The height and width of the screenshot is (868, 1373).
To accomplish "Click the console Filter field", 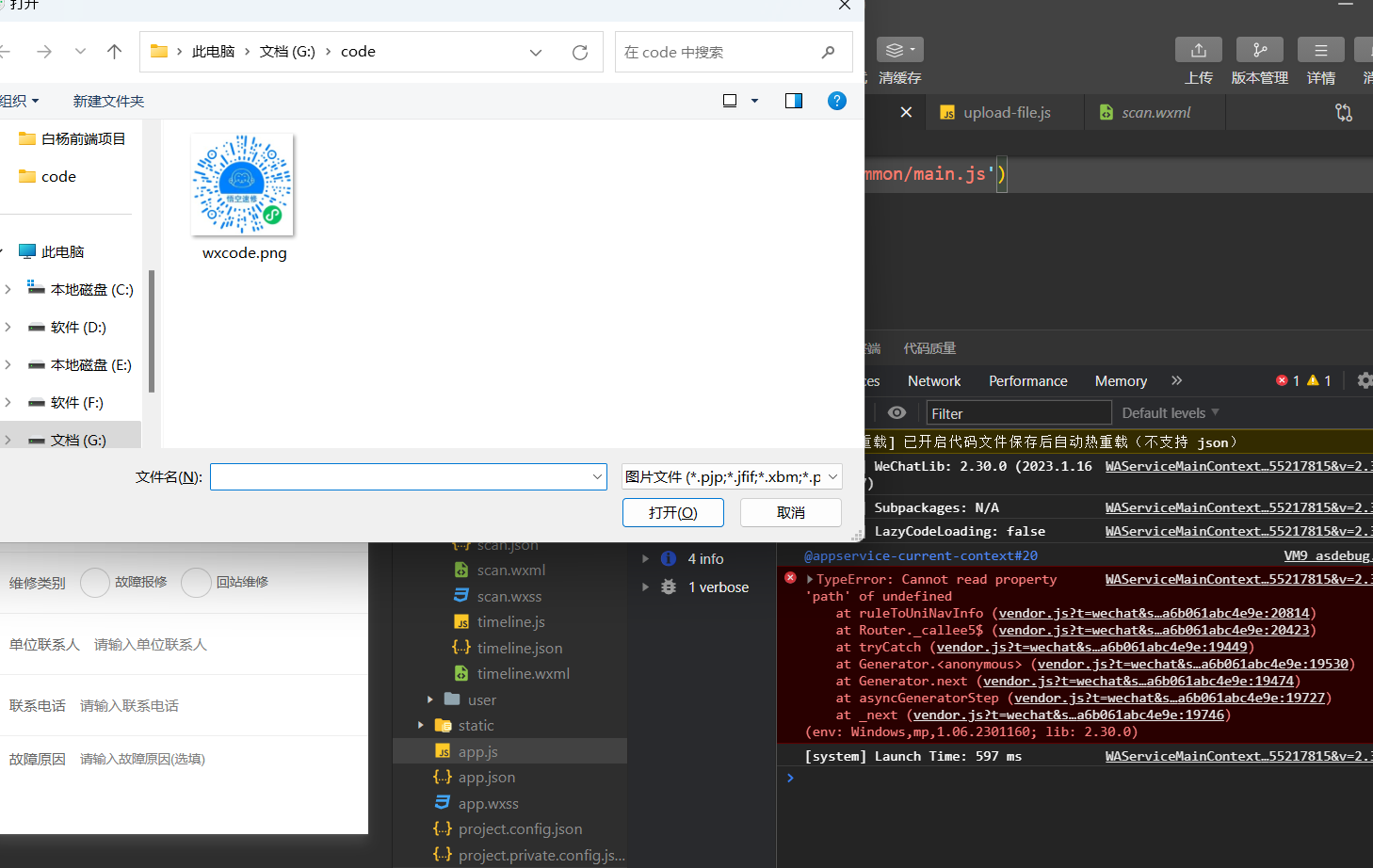I will [1019, 413].
